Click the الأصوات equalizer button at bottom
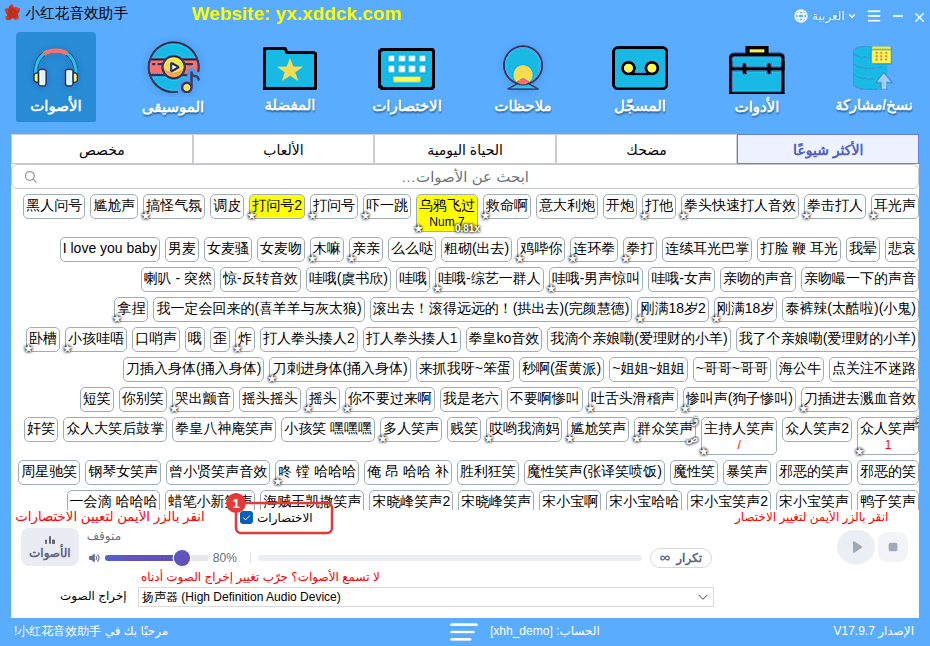The width and height of the screenshot is (930, 646). click(x=50, y=547)
